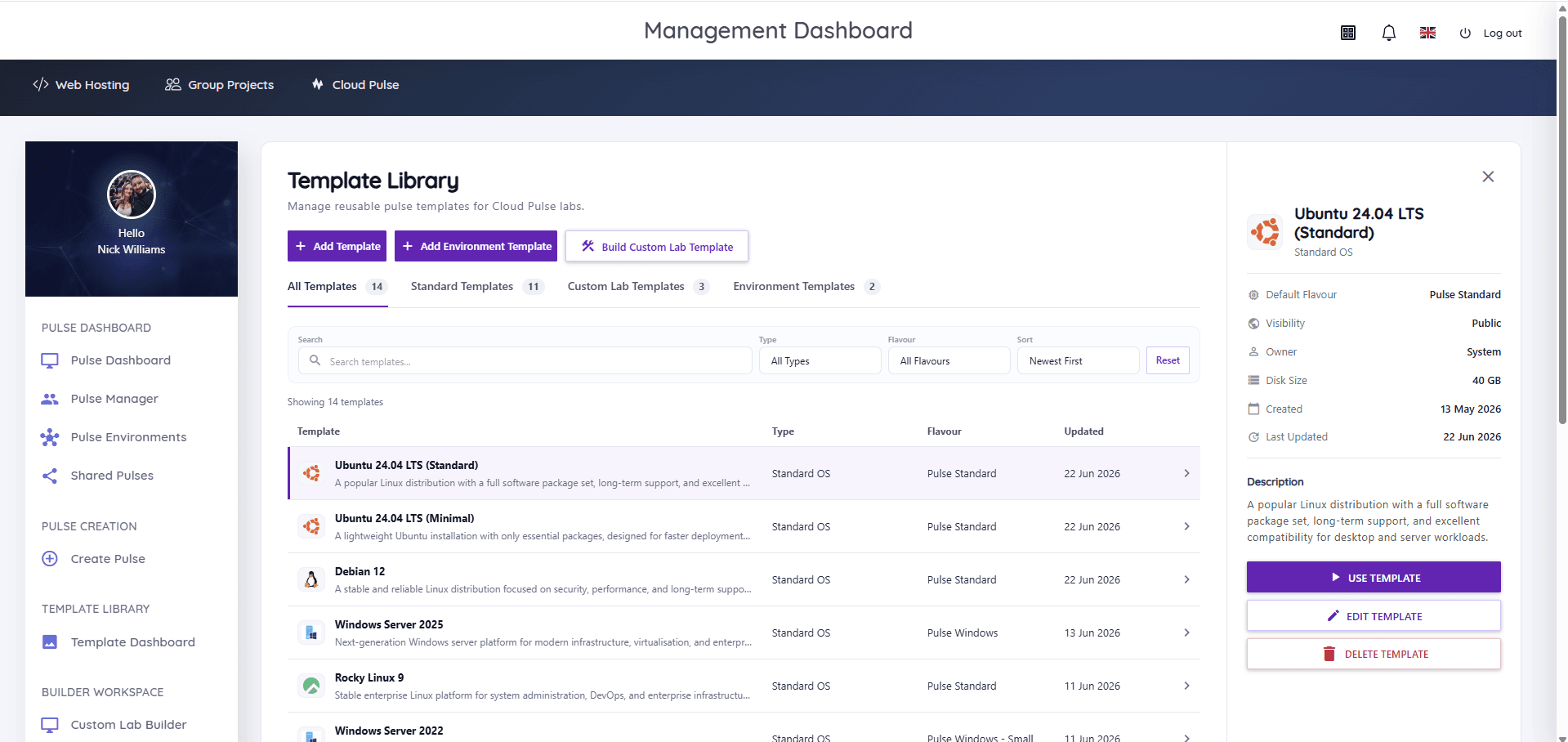The image size is (1568, 742).
Task: Click the Flavour column header
Action: tap(944, 431)
